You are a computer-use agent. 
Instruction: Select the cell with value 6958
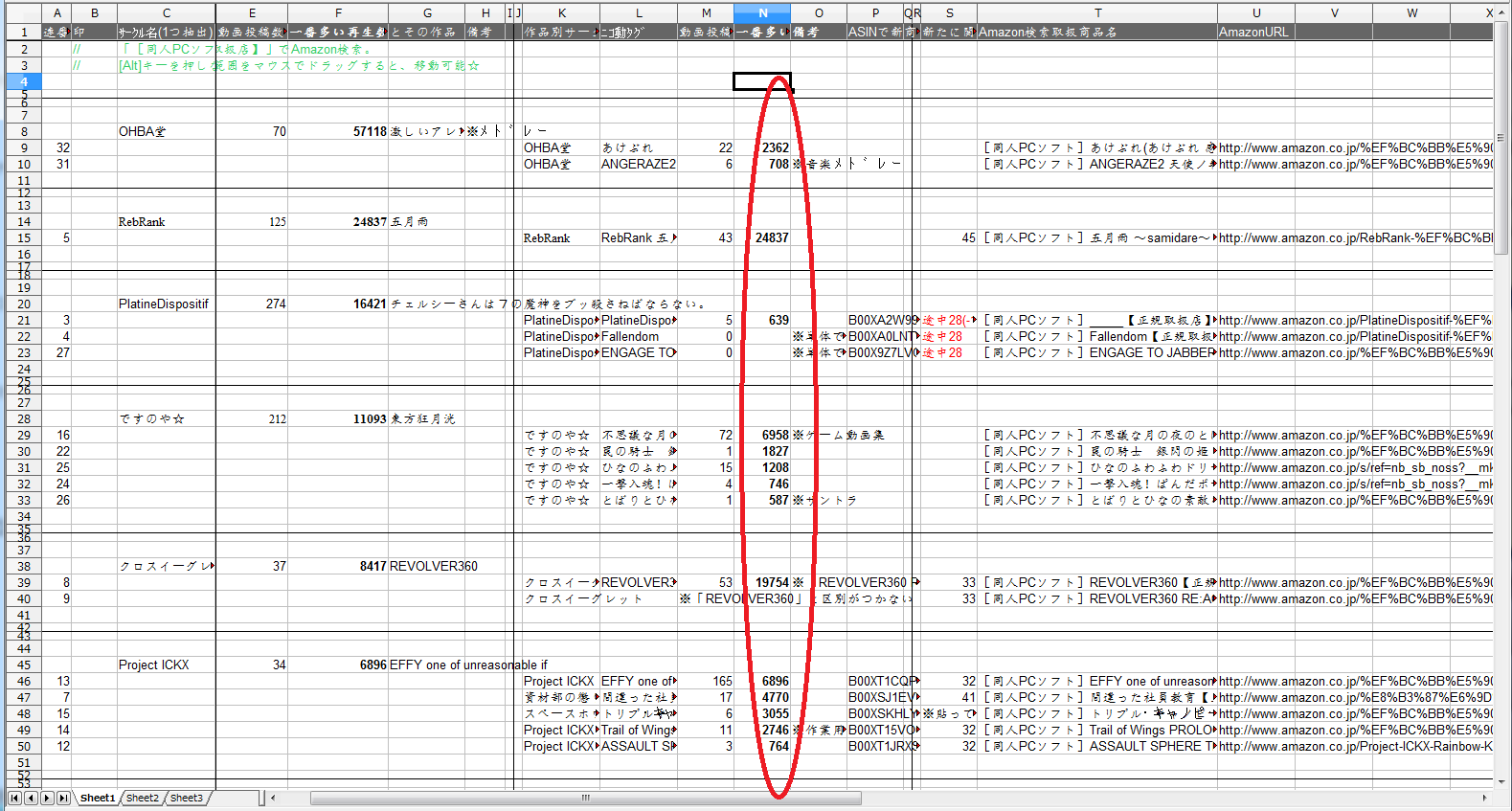pos(762,435)
